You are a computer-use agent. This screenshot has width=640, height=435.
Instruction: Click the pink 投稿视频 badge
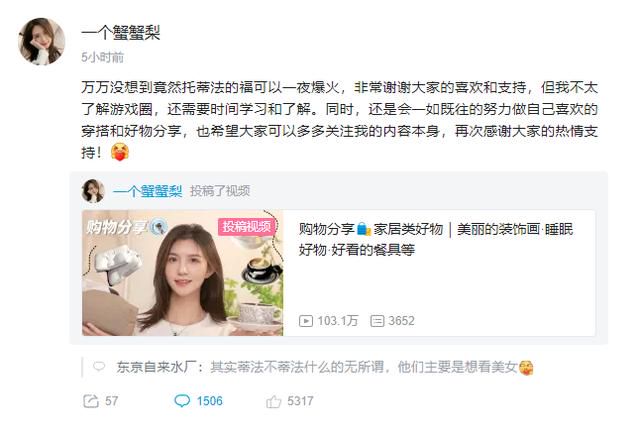247,226
